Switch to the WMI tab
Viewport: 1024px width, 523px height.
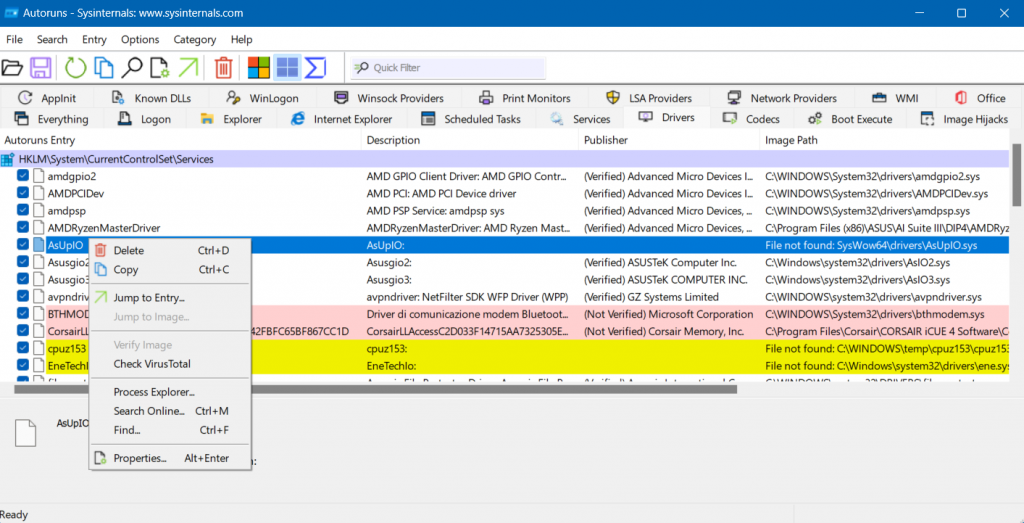click(x=895, y=98)
